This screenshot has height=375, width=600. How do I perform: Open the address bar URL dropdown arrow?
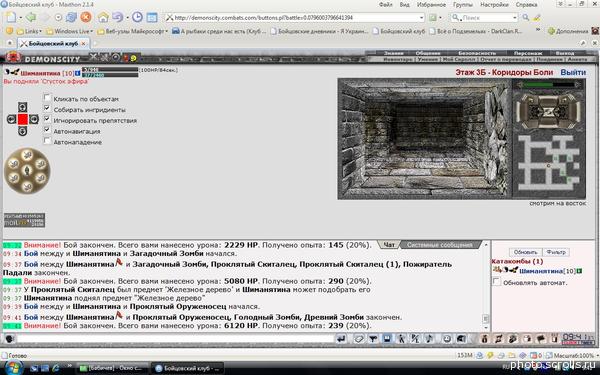(x=421, y=18)
